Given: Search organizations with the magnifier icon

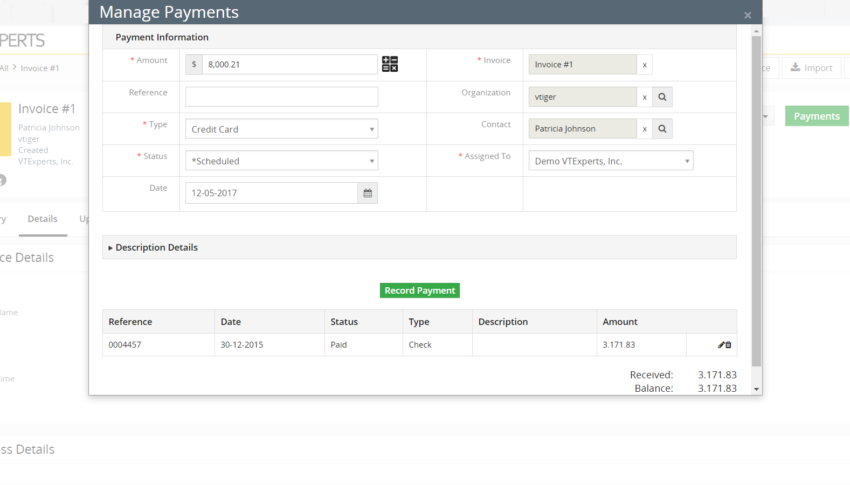Looking at the screenshot, I should [662, 97].
